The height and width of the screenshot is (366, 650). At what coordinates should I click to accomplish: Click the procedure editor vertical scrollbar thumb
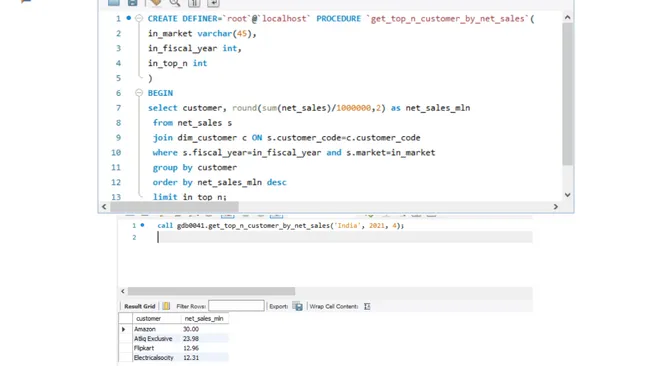point(568,94)
